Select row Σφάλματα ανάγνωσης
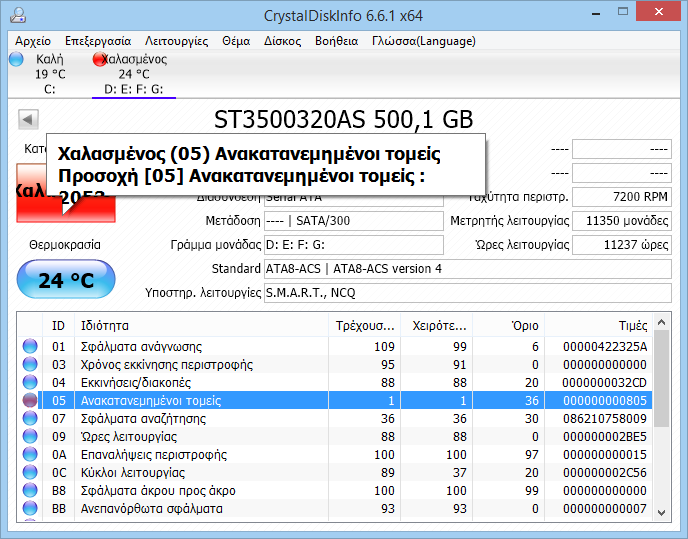The width and height of the screenshot is (688, 539). (x=335, y=346)
